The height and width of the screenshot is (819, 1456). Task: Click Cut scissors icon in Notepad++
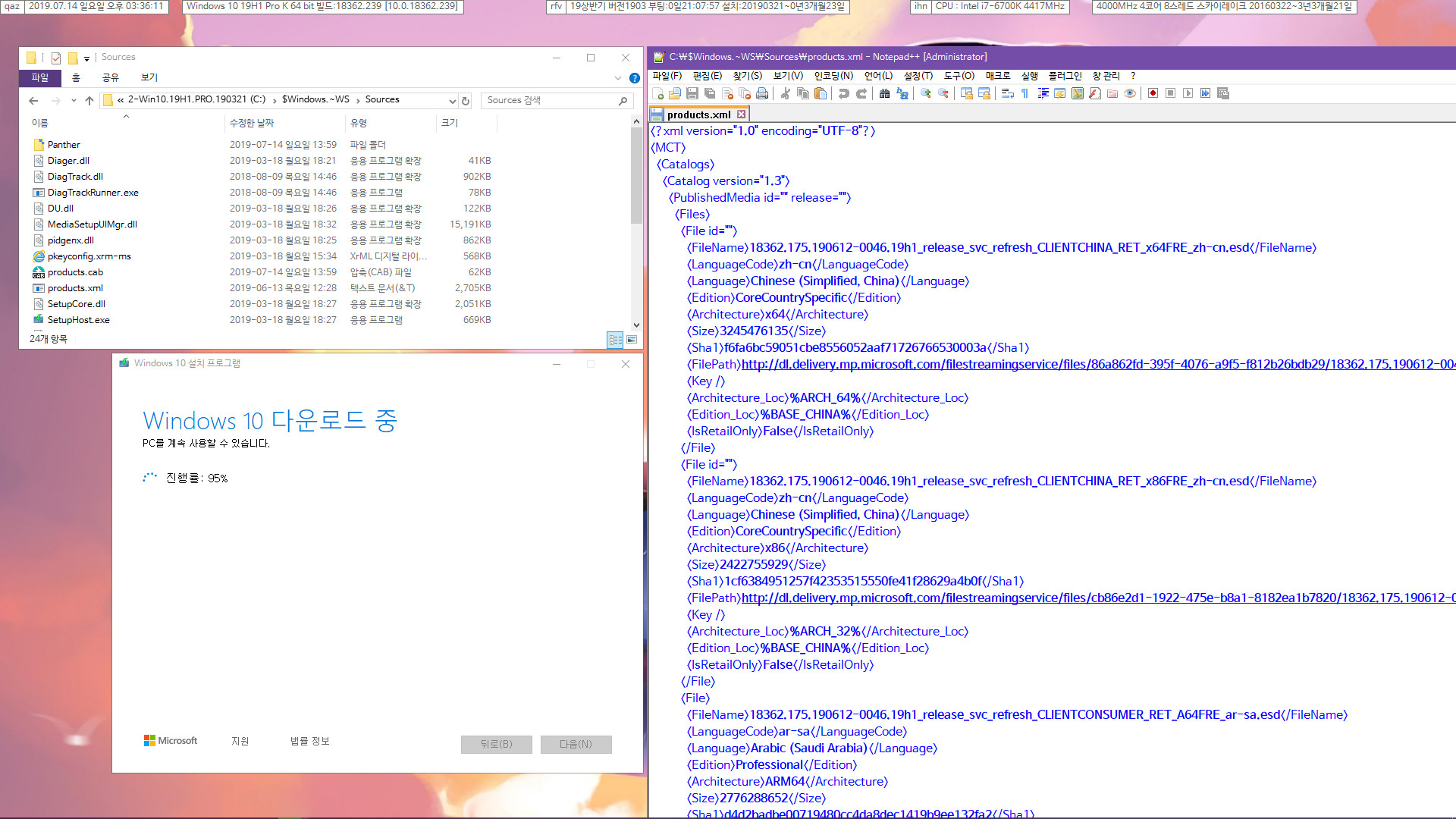[x=786, y=93]
